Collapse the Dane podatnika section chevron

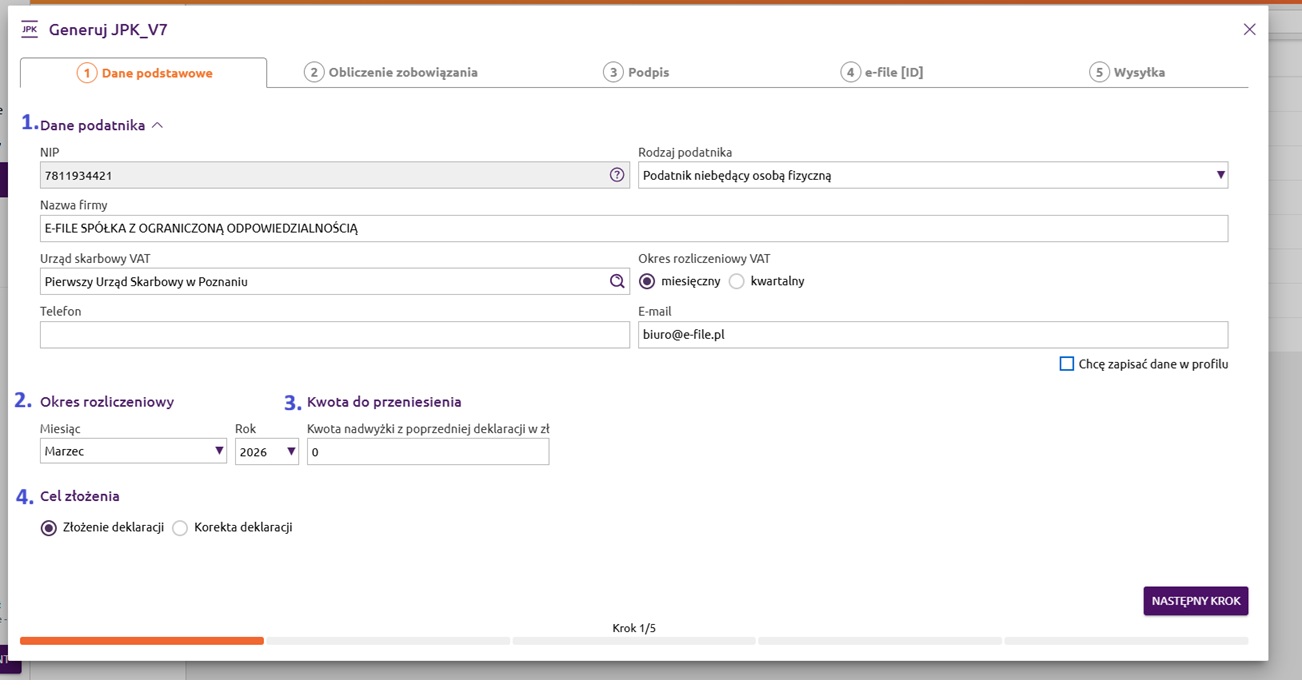pos(157,126)
